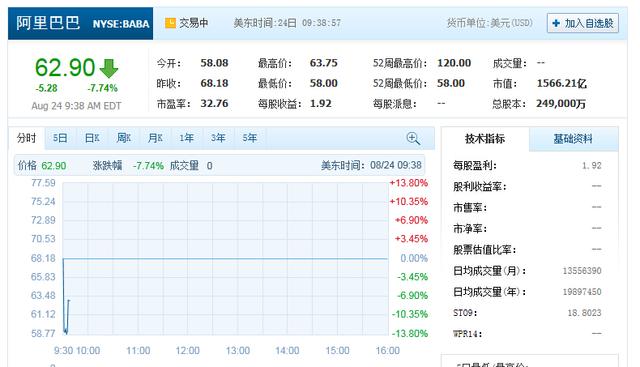Click the 总股本 value 249,000万
The height and width of the screenshot is (367, 640).
click(561, 104)
